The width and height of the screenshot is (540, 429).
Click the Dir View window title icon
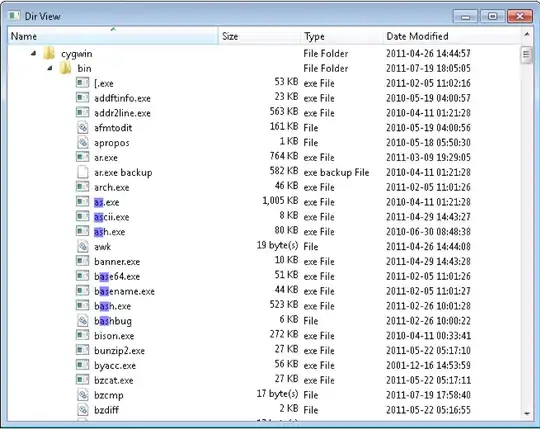[x=14, y=16]
